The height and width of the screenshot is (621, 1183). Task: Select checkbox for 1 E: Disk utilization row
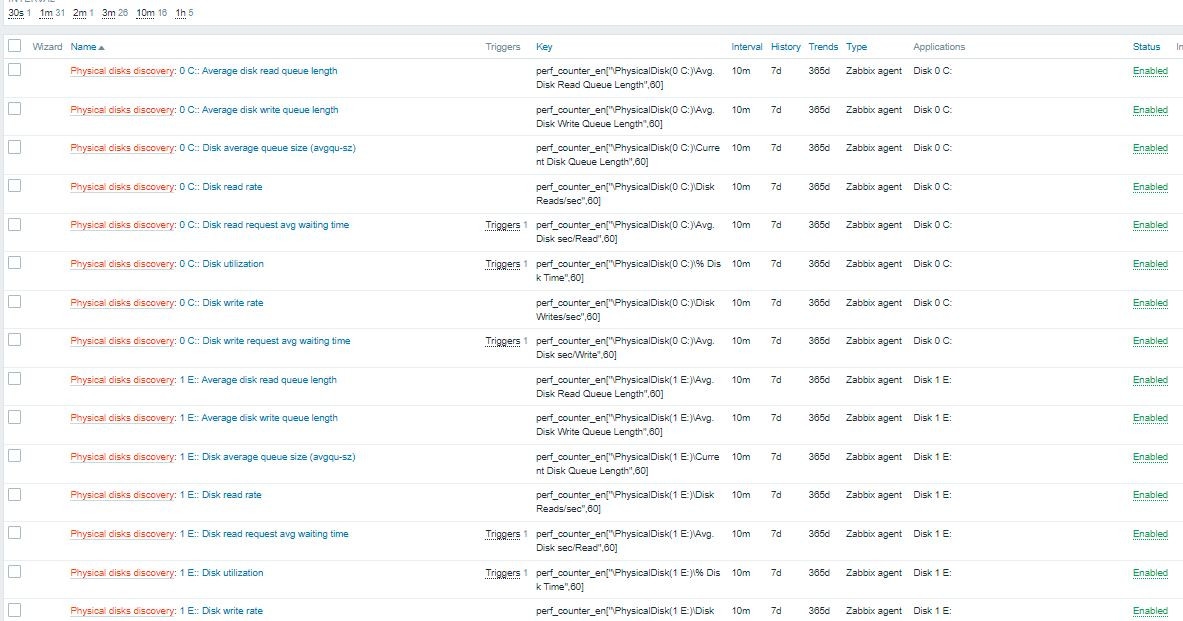coord(14,572)
